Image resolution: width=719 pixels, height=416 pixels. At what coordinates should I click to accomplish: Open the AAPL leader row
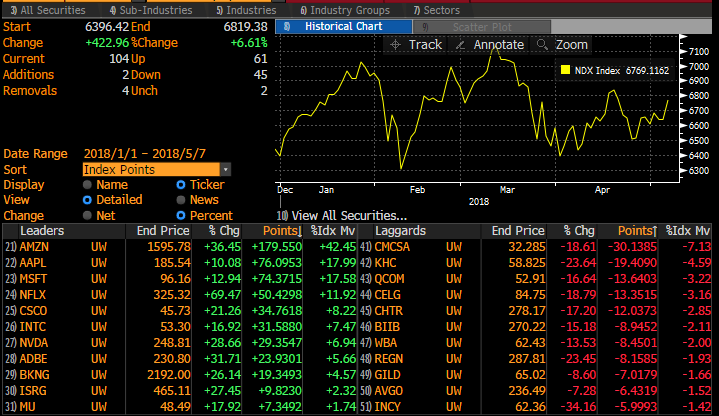(180, 263)
